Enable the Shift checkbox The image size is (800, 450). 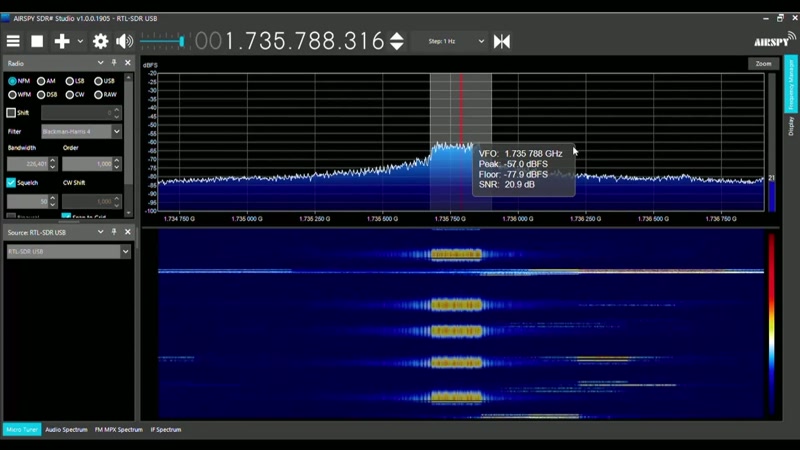(x=11, y=113)
